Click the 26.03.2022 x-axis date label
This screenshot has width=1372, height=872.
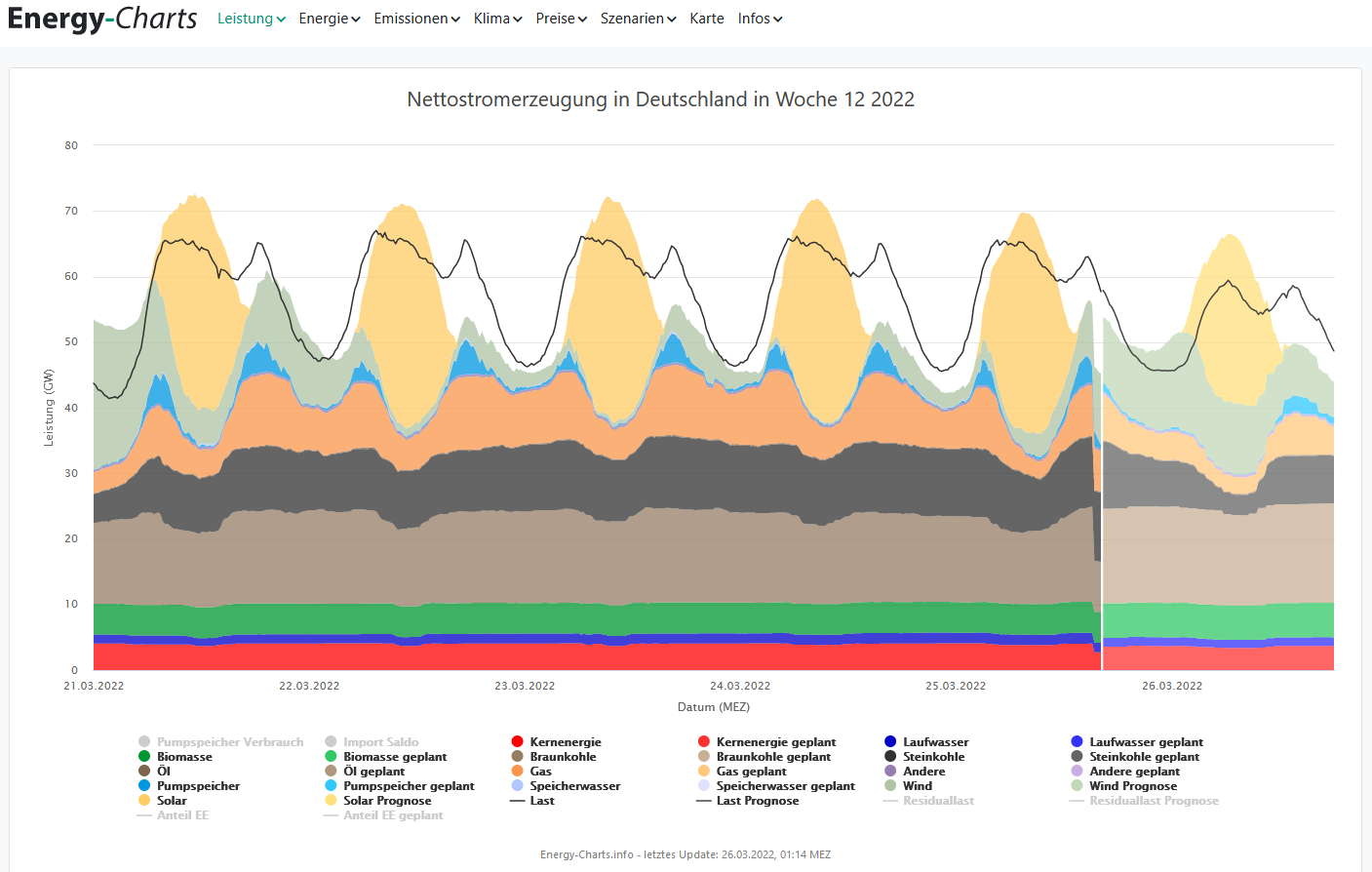[x=1172, y=686]
